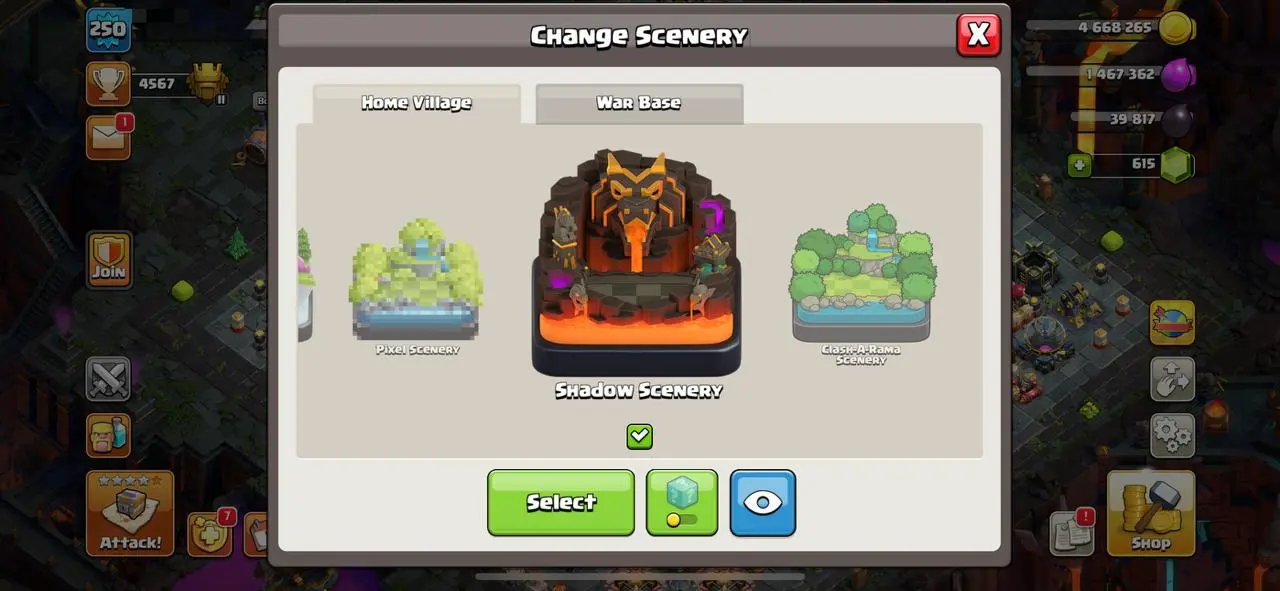1280x591 pixels.
Task: Open the experience level 250 badge
Action: 108,30
